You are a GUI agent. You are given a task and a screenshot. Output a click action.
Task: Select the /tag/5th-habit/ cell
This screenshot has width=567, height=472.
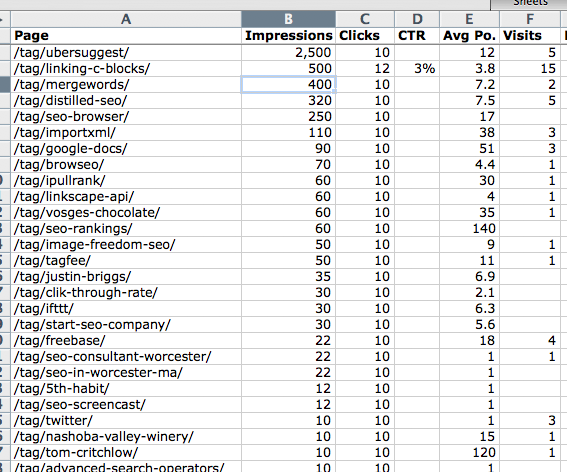pos(126,388)
